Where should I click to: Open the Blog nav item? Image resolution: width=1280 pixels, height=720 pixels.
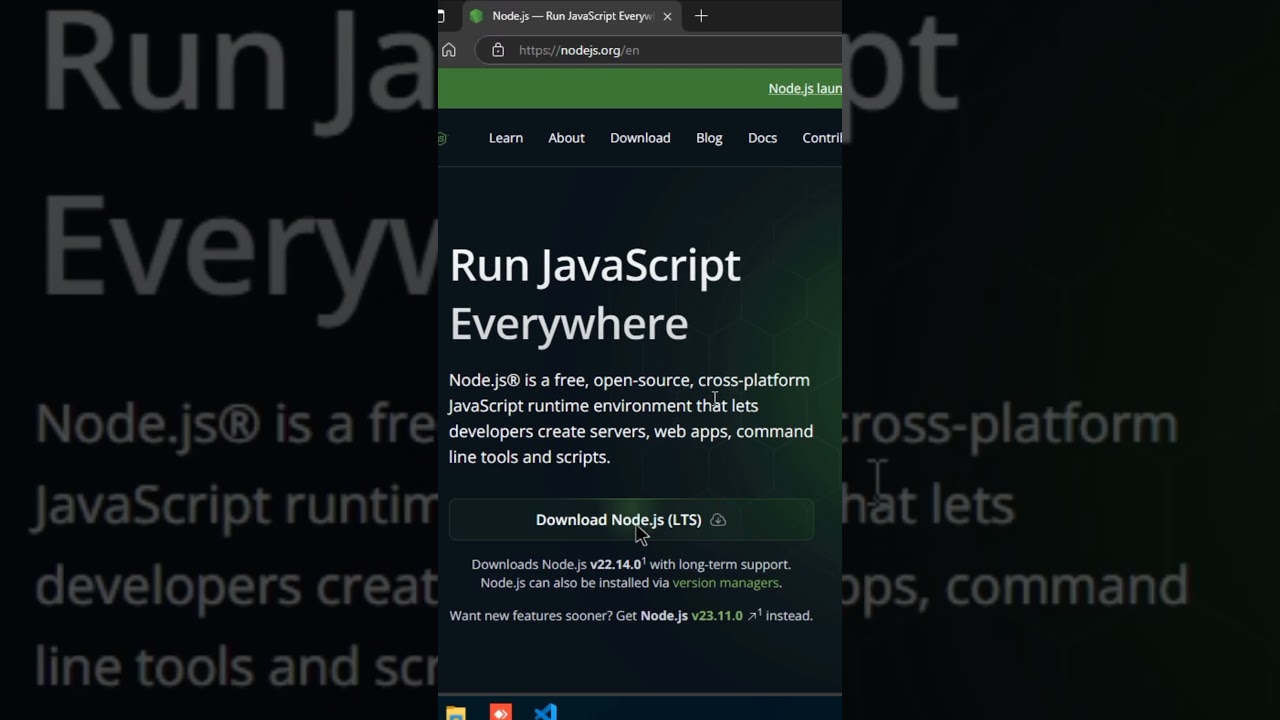[x=709, y=138]
